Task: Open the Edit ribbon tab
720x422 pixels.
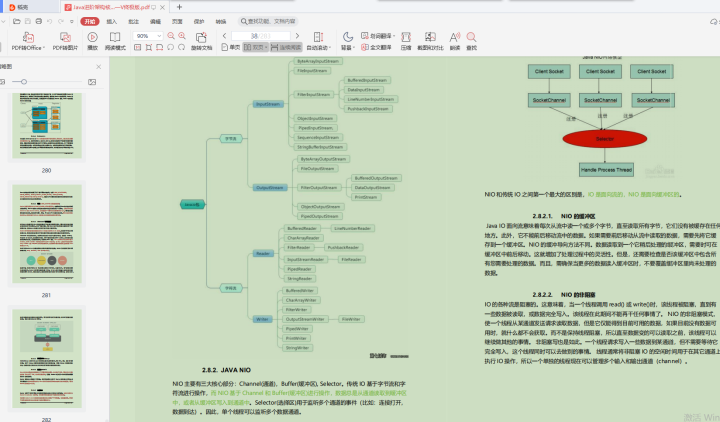Action: [155, 21]
